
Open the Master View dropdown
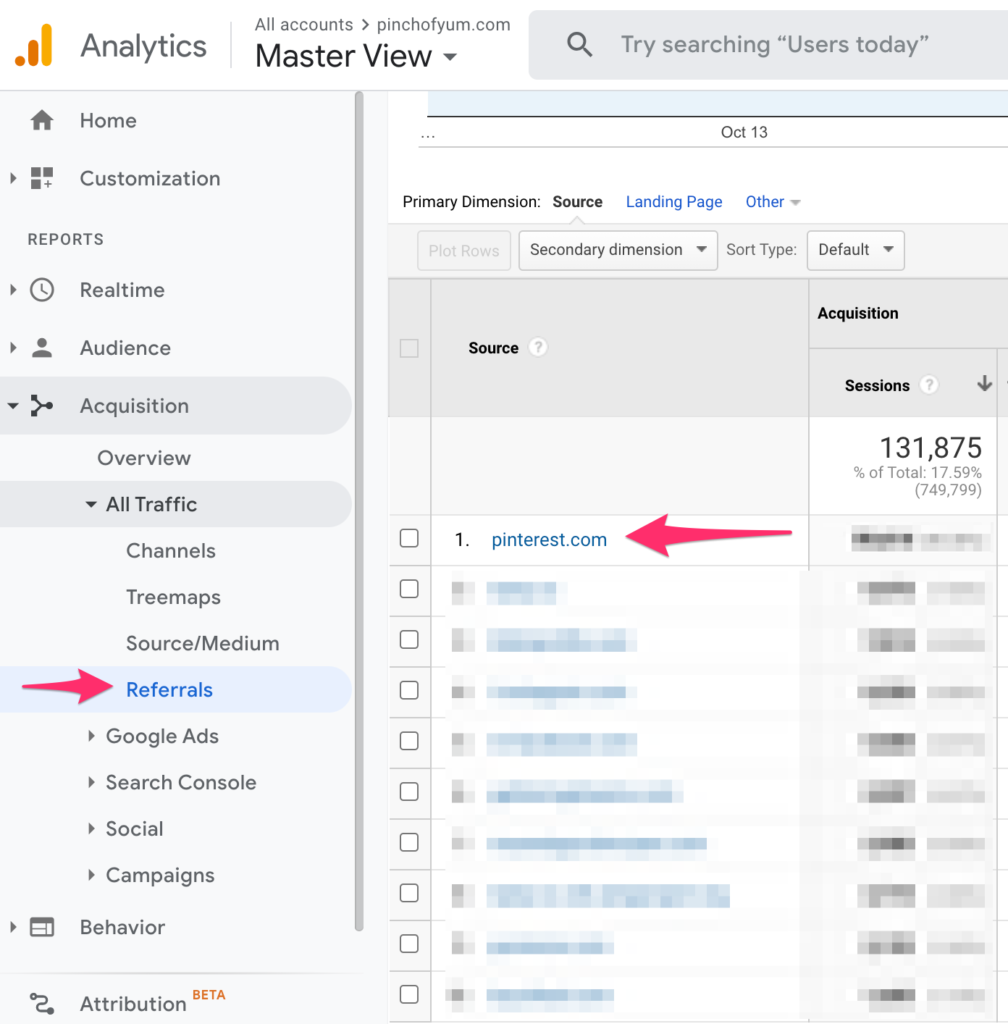pyautogui.click(x=356, y=56)
